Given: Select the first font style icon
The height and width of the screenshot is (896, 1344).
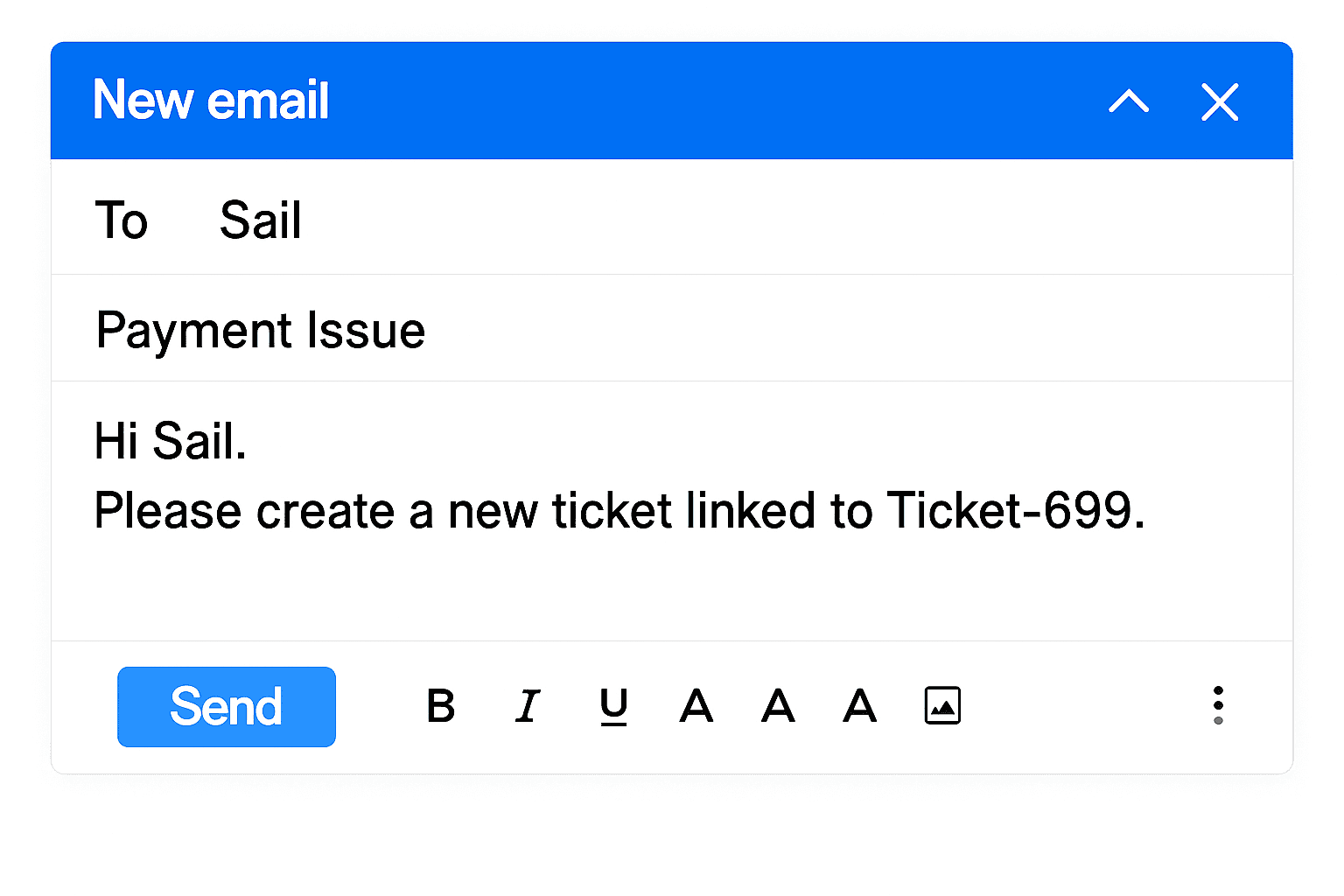Looking at the screenshot, I should pos(696,706).
